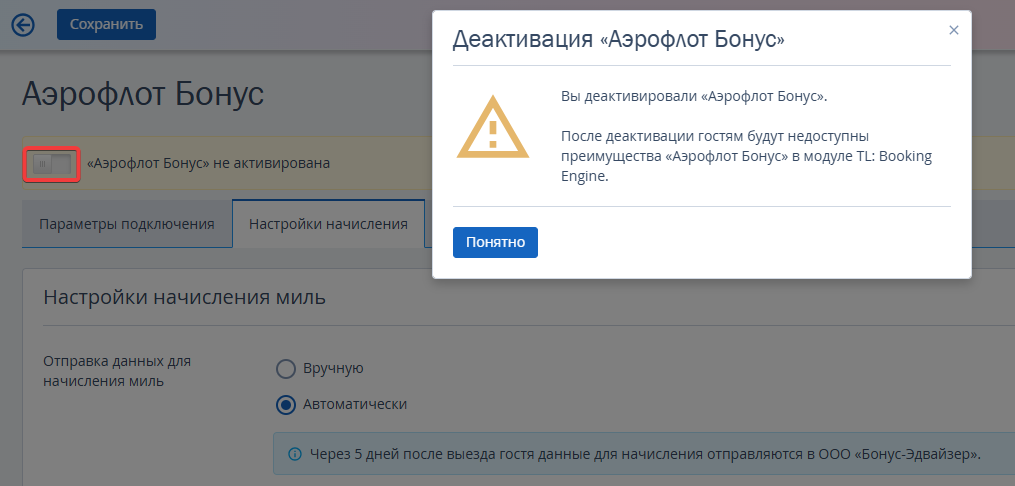The height and width of the screenshot is (486, 1015).
Task: Click the «Аэрофлот Бонус» не активирована status text
Action: pos(208,163)
